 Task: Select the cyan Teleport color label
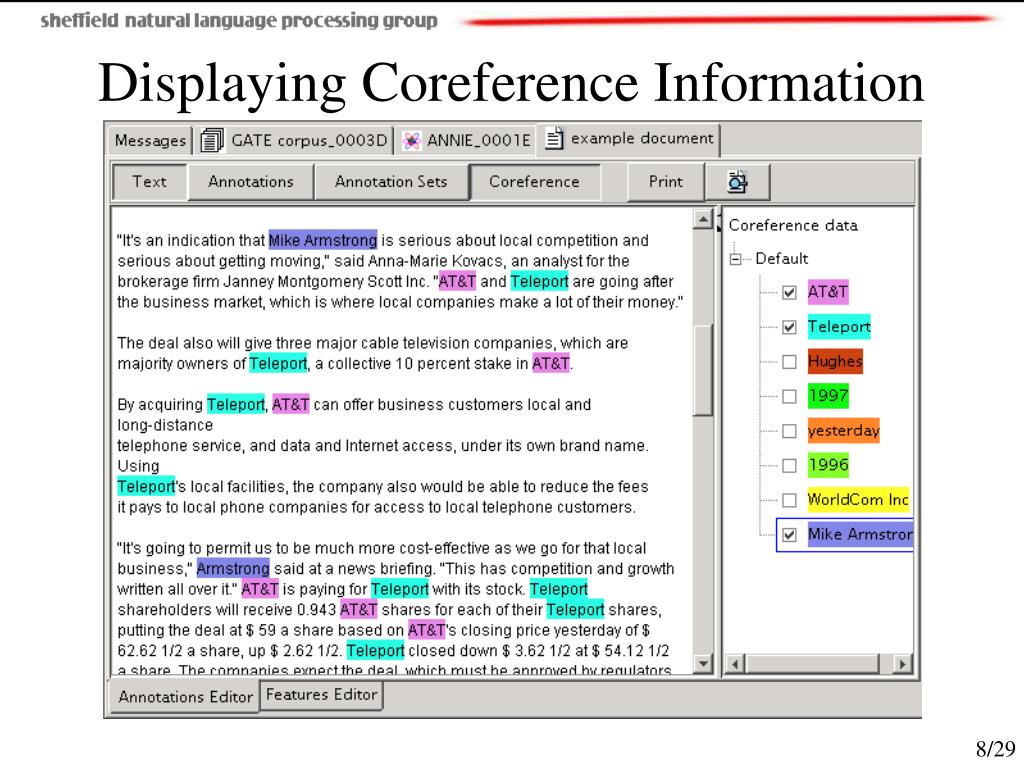(839, 327)
